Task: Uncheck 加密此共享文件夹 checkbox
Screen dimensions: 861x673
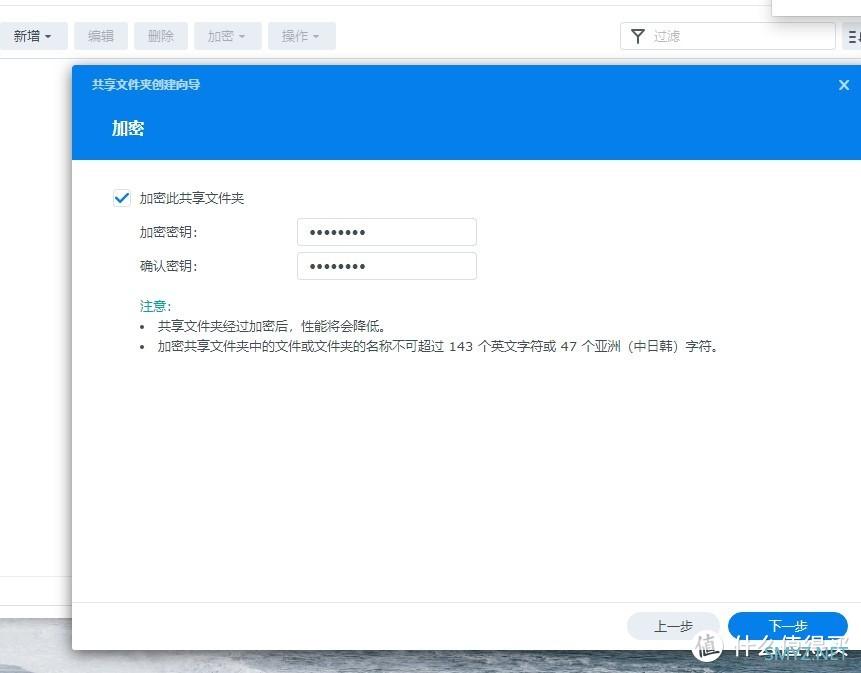Action: point(122,198)
